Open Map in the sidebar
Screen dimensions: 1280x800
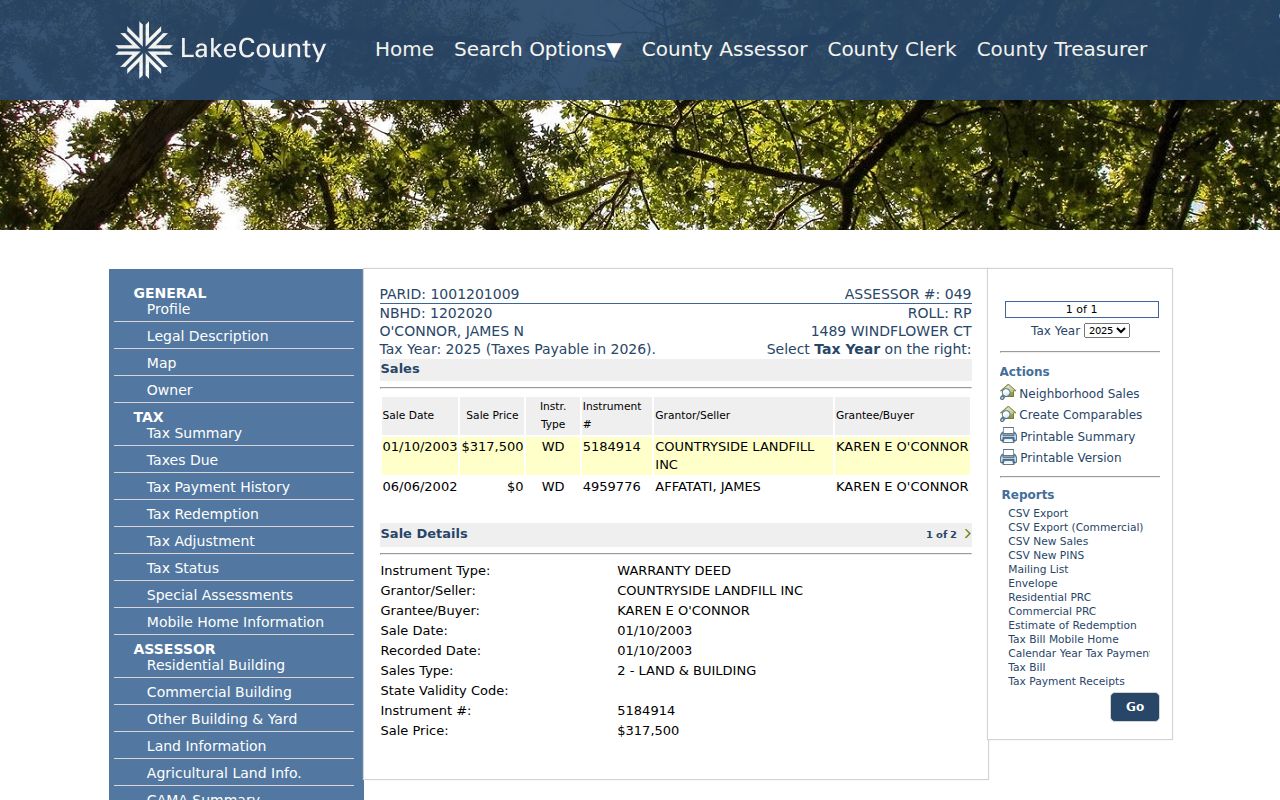(161, 363)
